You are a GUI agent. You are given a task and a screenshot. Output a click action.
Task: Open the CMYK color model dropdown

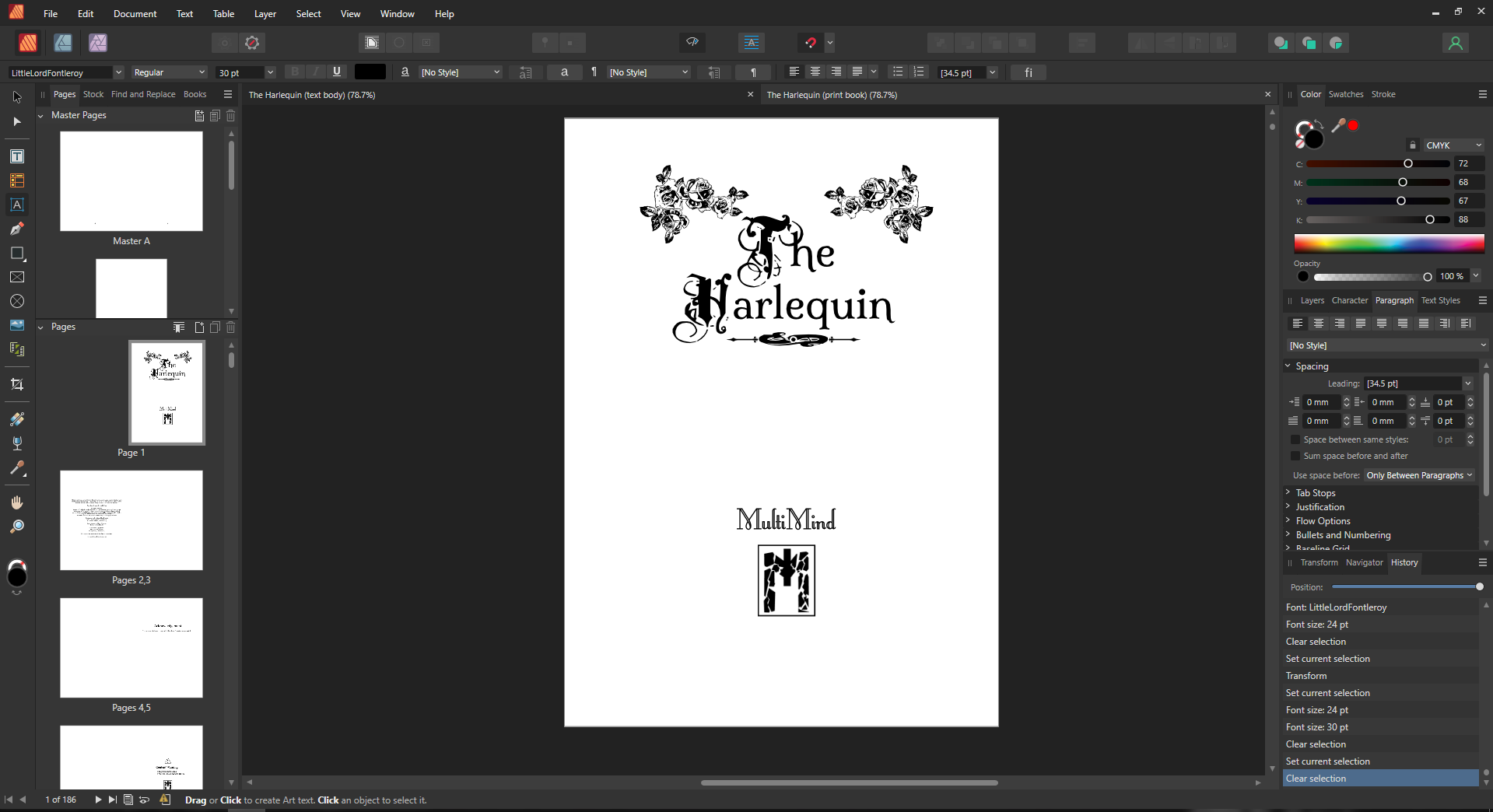1452,145
